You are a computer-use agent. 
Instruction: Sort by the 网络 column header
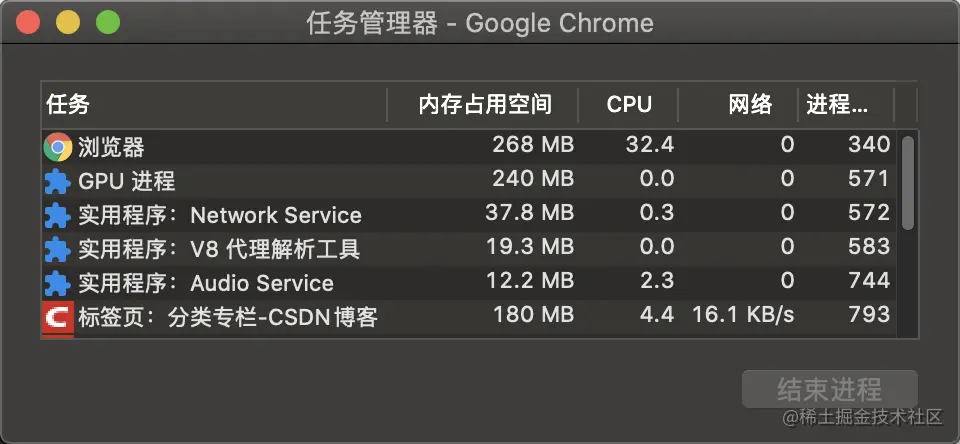click(749, 104)
